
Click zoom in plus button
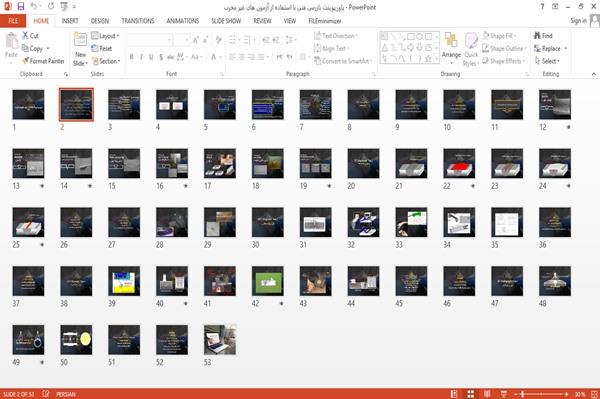tap(566, 394)
